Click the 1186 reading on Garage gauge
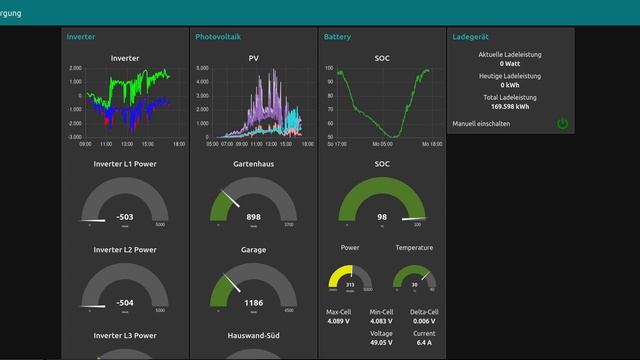Viewport: 640px width, 360px height. pos(253,303)
